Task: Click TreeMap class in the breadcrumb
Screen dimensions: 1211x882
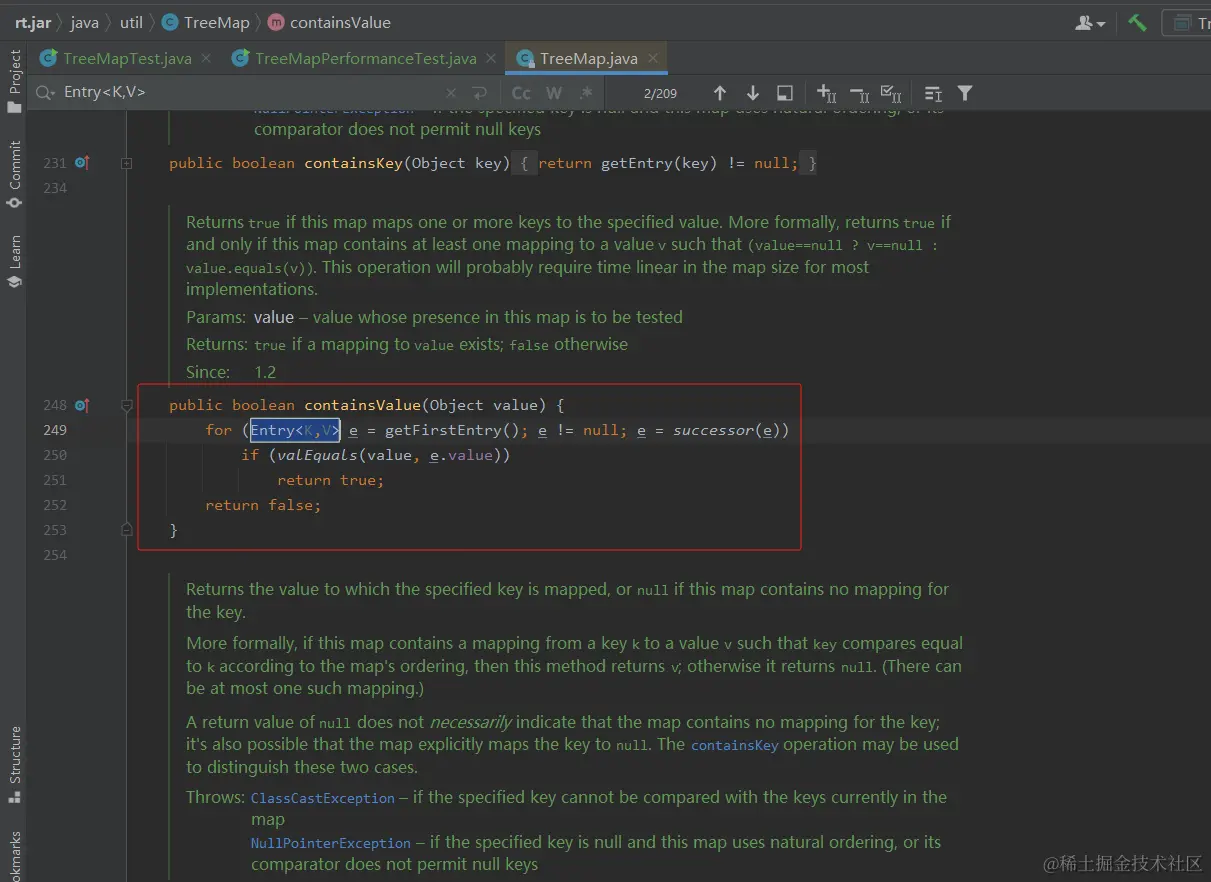Action: [x=206, y=22]
